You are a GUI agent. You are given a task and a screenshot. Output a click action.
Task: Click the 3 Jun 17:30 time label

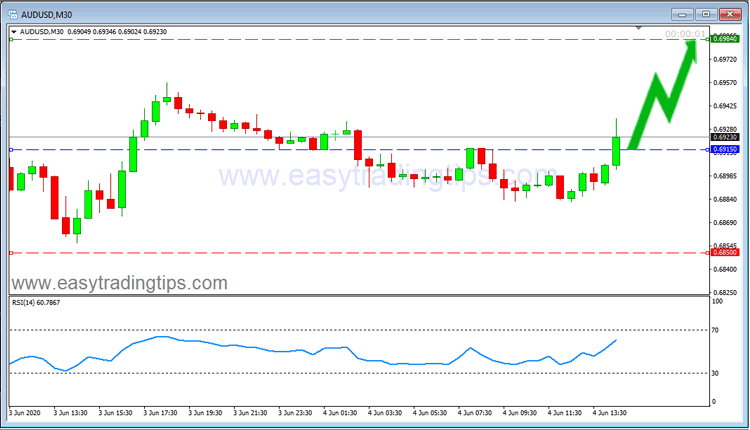pos(160,411)
